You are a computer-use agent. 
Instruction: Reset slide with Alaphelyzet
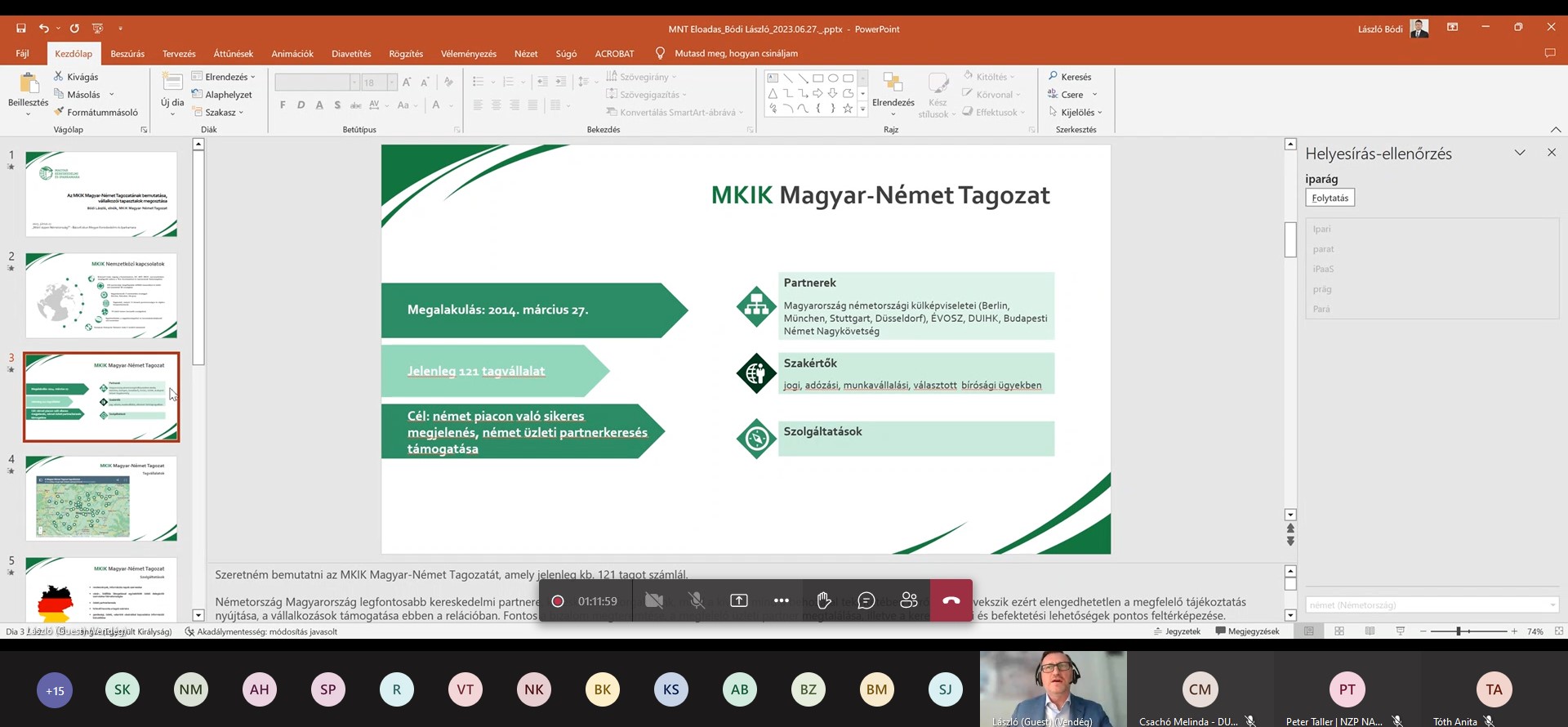point(222,95)
